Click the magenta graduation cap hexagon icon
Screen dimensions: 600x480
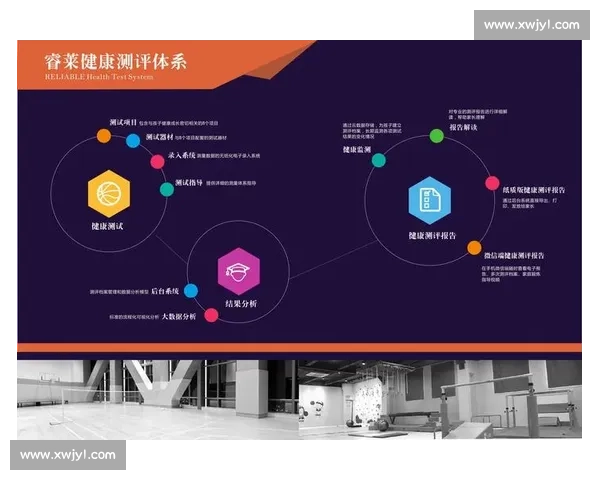point(239,271)
